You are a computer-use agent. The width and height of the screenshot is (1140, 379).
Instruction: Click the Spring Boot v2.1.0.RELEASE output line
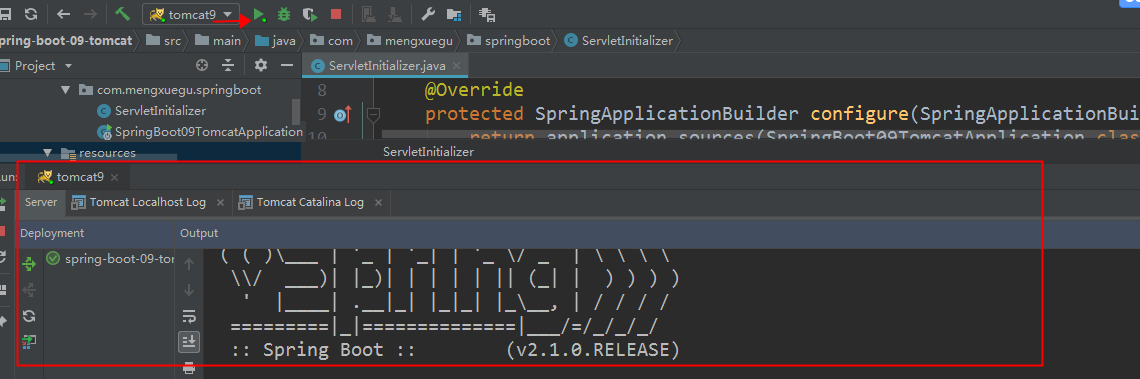coord(456,350)
